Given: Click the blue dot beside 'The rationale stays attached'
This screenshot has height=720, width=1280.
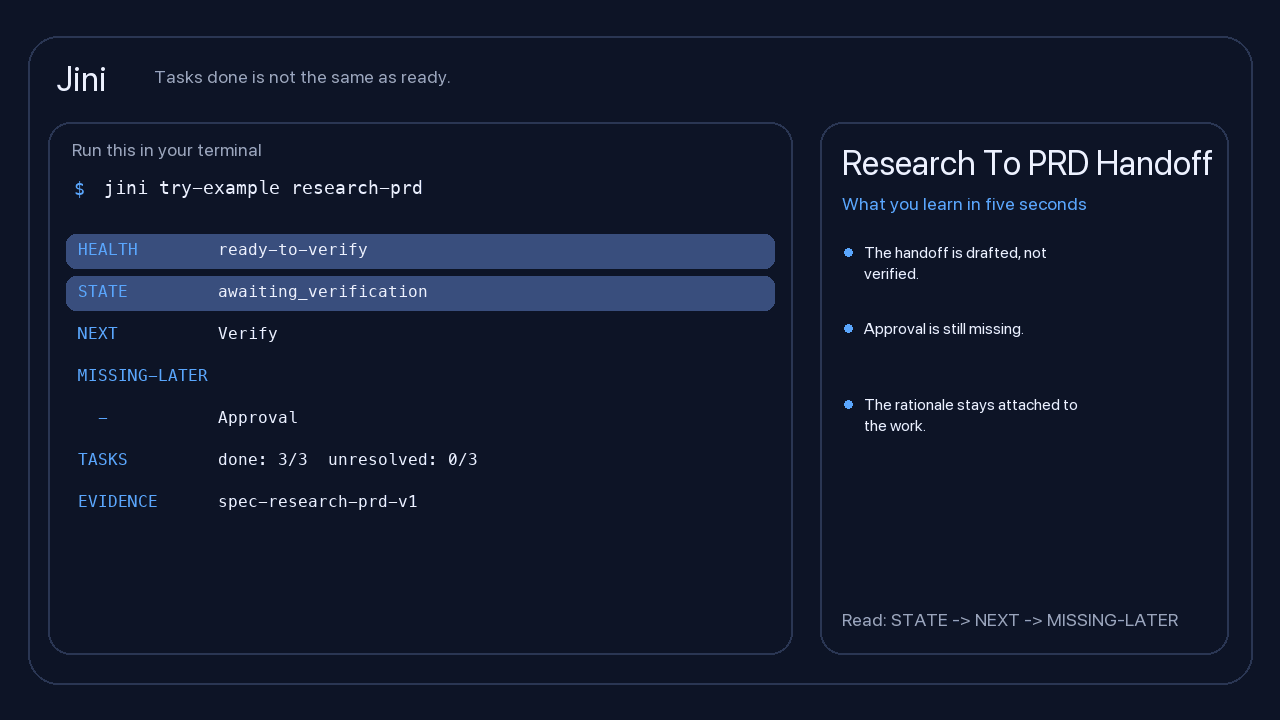Looking at the screenshot, I should tap(848, 404).
